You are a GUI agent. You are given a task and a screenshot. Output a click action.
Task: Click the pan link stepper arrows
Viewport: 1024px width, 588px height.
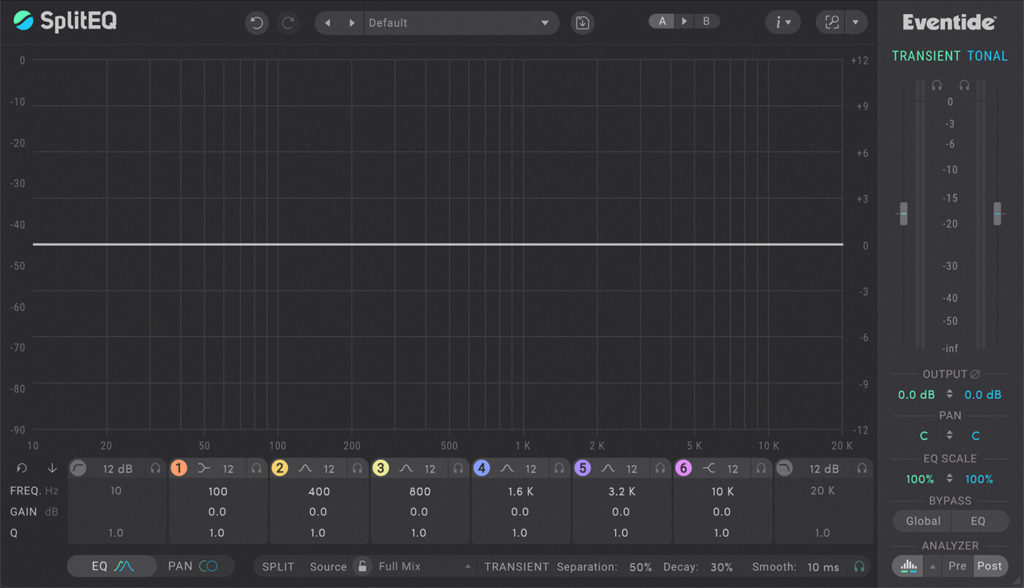(x=950, y=435)
